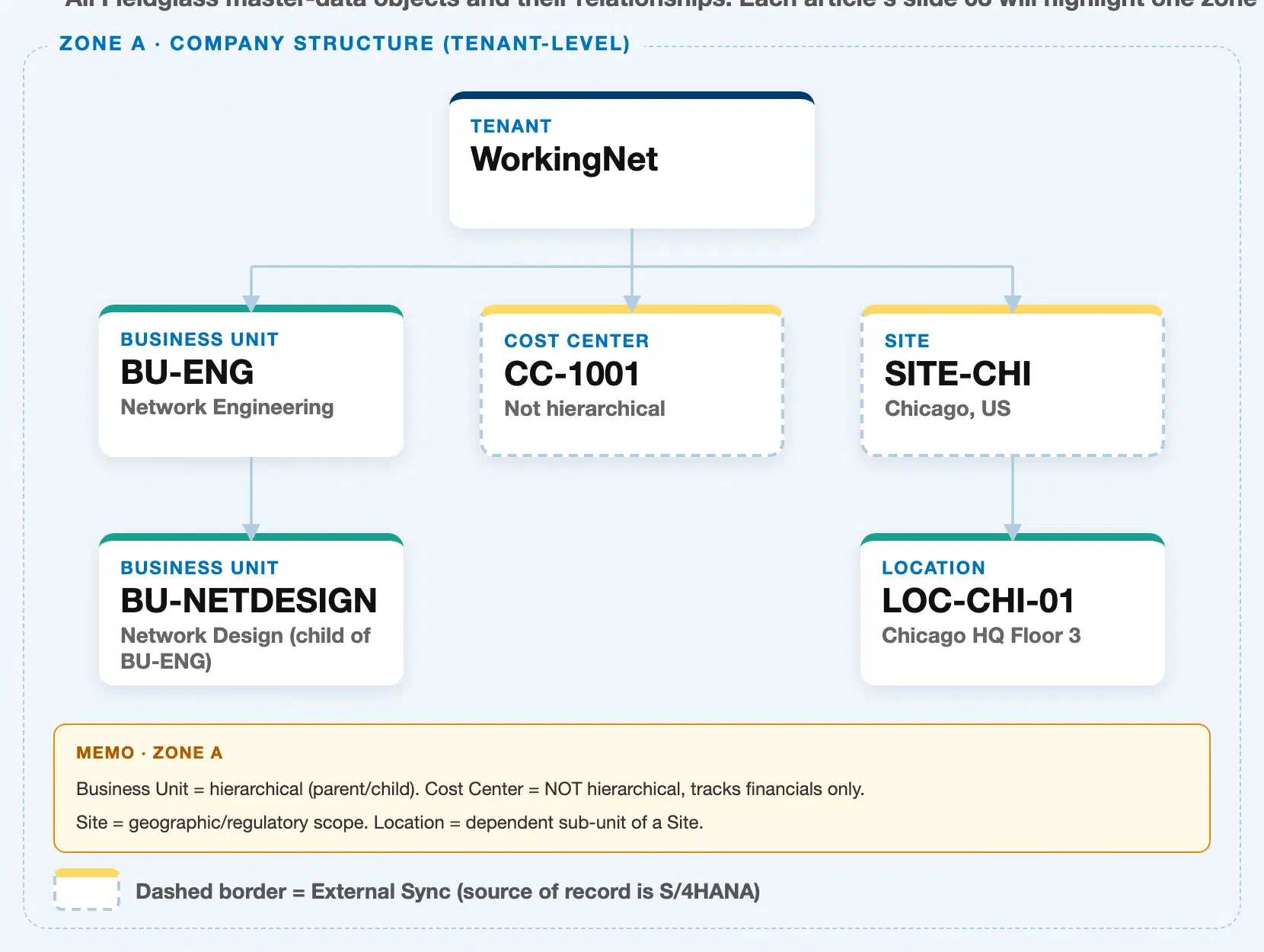The image size is (1264, 952).
Task: Click the memo line starting 'Site = geographic/regulatory'
Action: click(389, 823)
